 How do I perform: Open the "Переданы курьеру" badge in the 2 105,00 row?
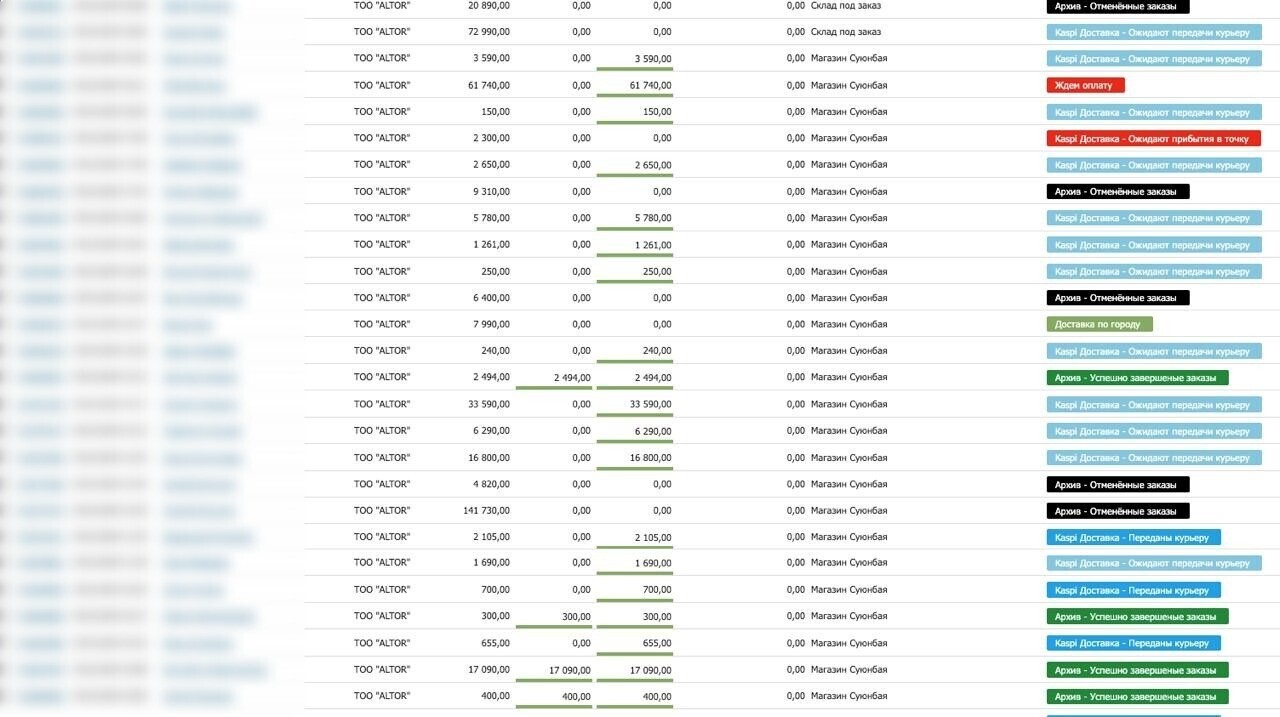tap(1133, 537)
